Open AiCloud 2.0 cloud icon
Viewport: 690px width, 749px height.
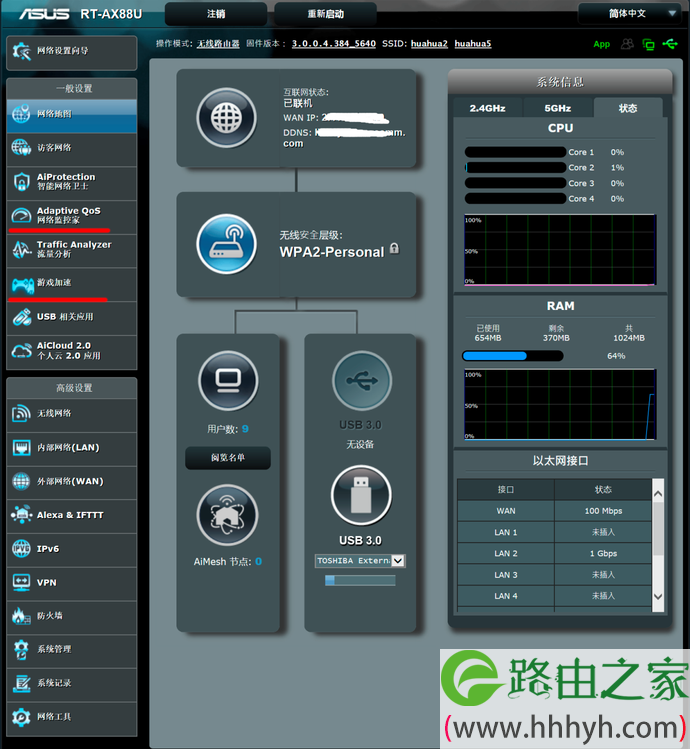pyautogui.click(x=22, y=351)
